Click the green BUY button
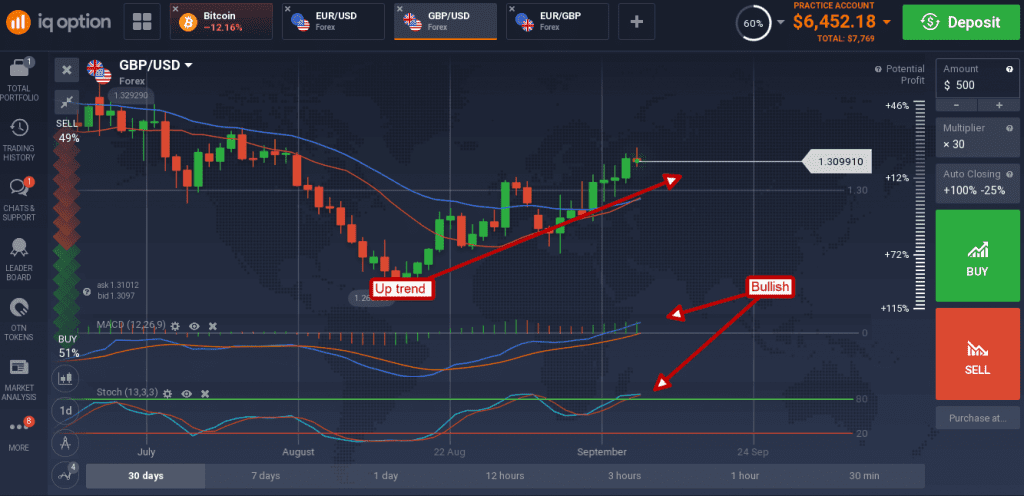This screenshot has height=496, width=1024. (x=978, y=256)
